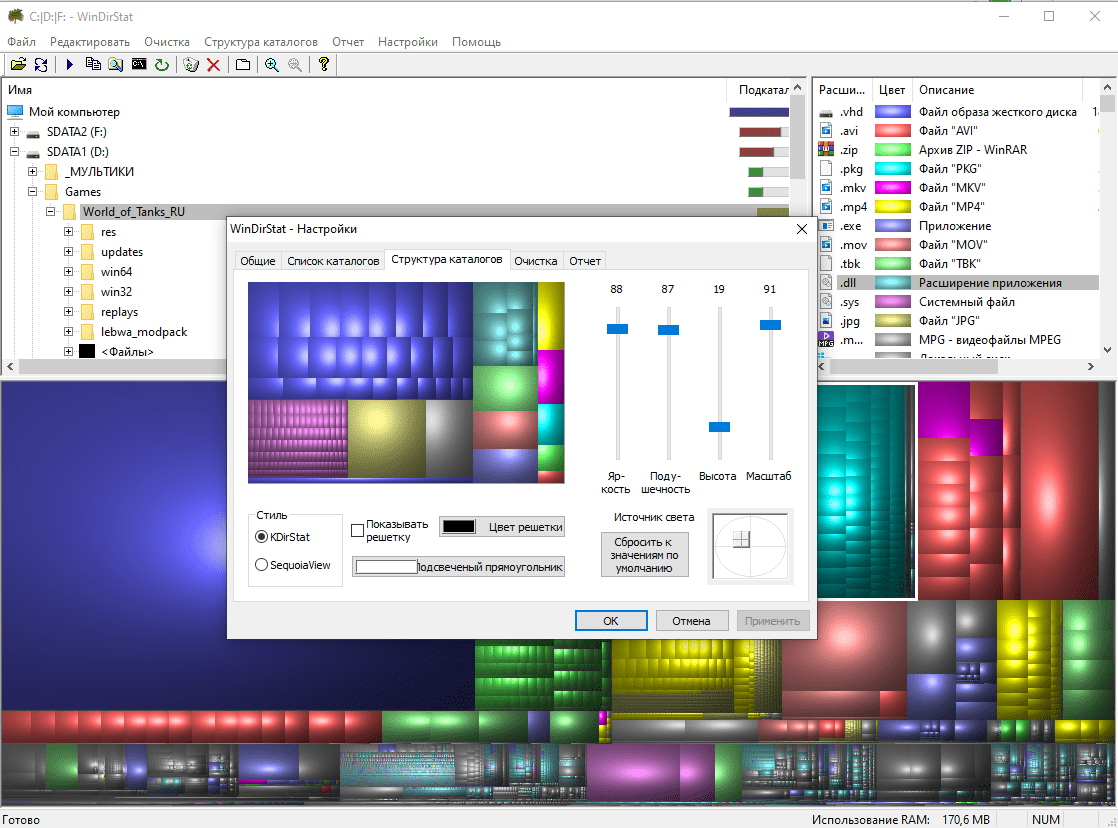Click the Zoom in magnifier icon
1118x828 pixels.
pos(271,65)
